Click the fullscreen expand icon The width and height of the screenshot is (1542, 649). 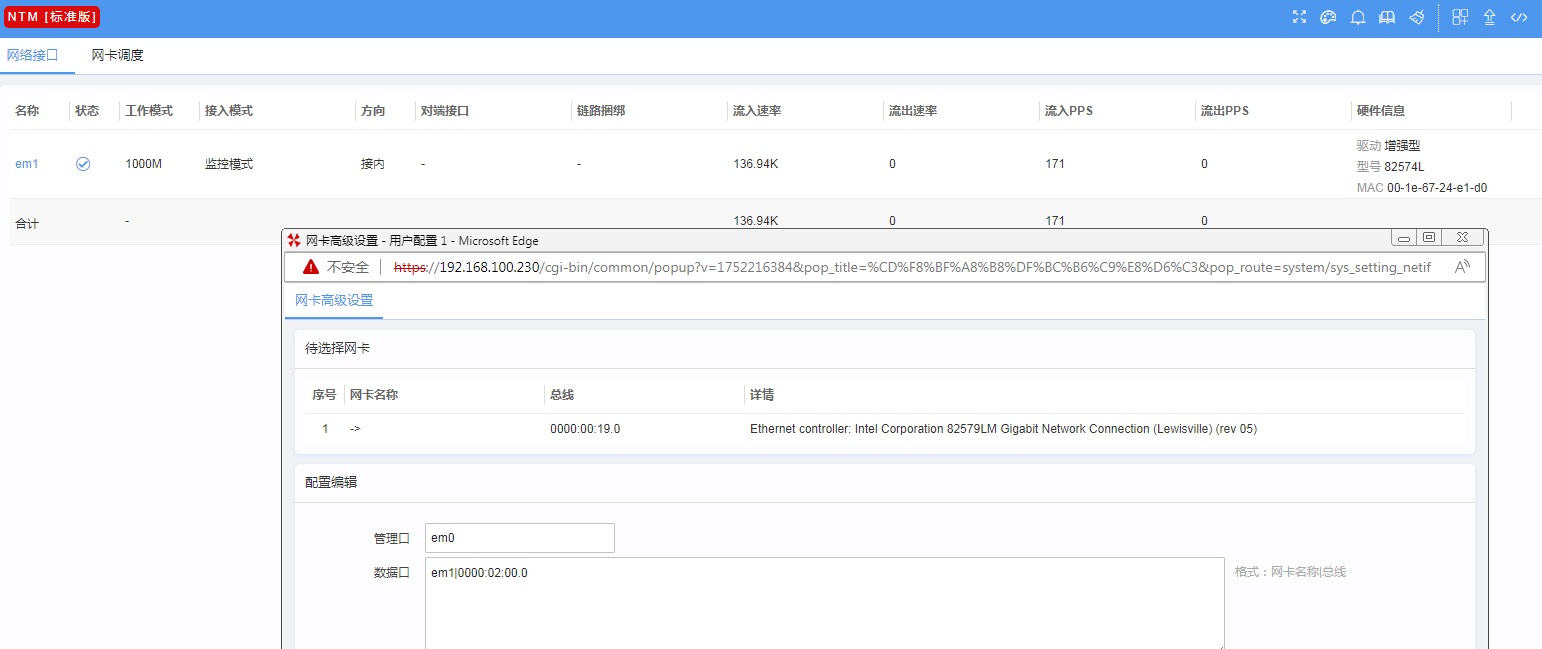pos(1299,17)
